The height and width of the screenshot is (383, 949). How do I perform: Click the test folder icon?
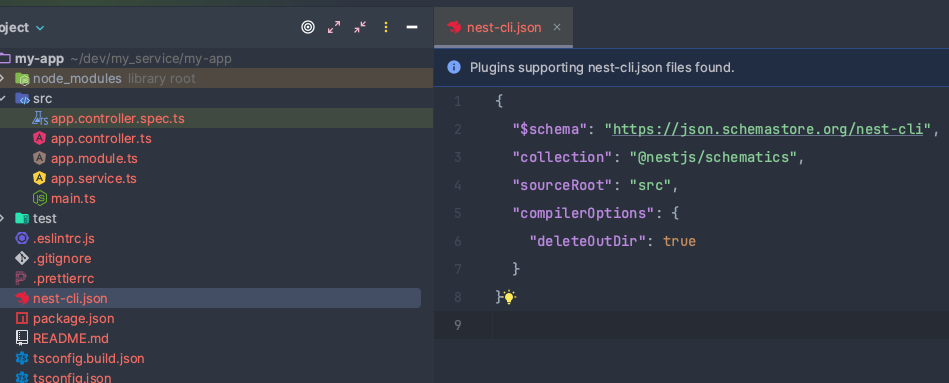(x=22, y=218)
